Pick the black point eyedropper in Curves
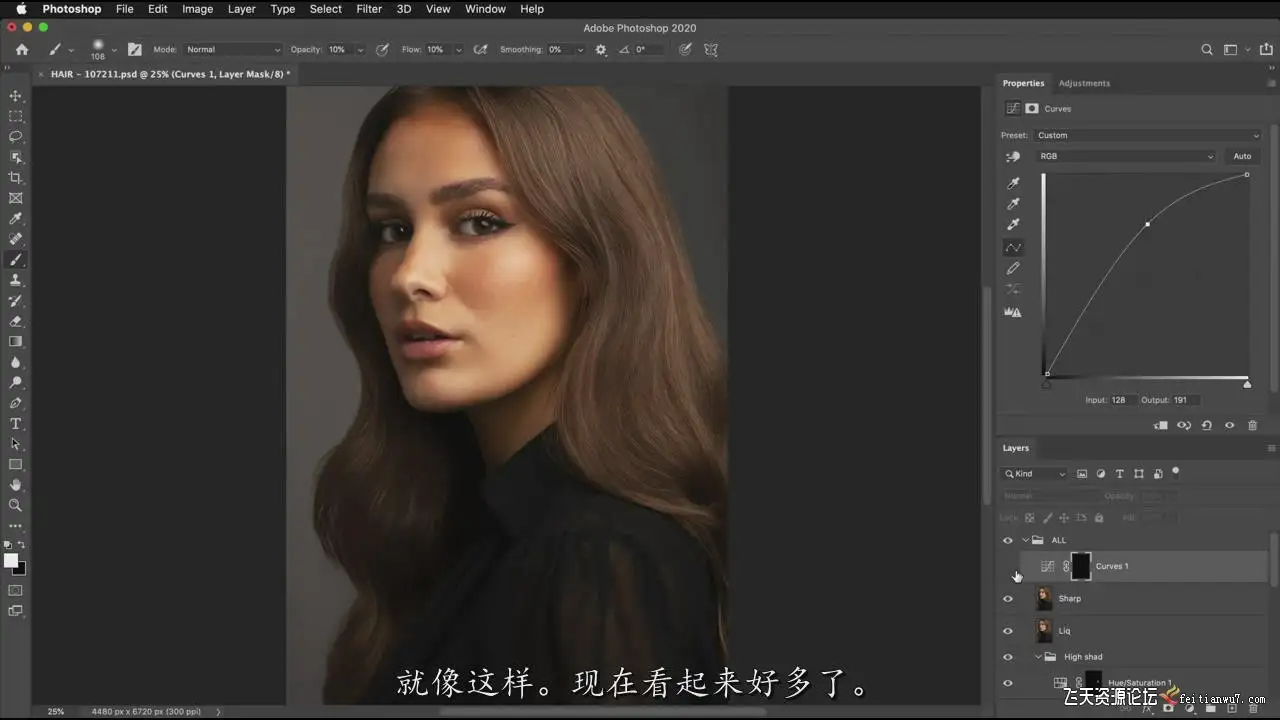 [1013, 183]
